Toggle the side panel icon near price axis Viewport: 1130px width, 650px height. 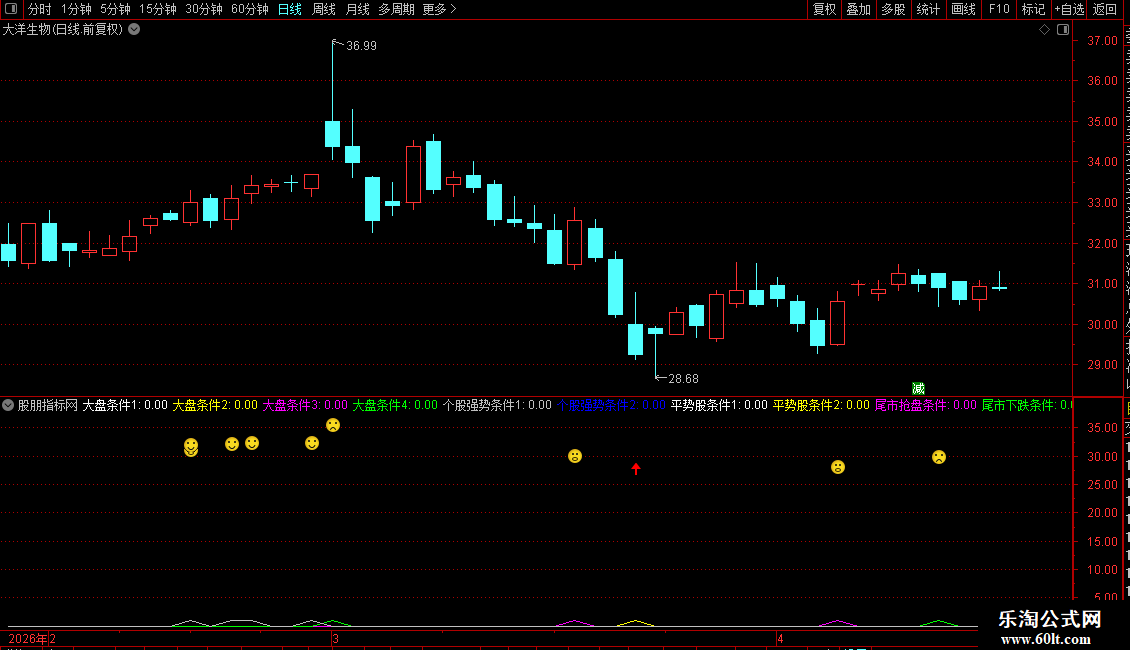1063,30
